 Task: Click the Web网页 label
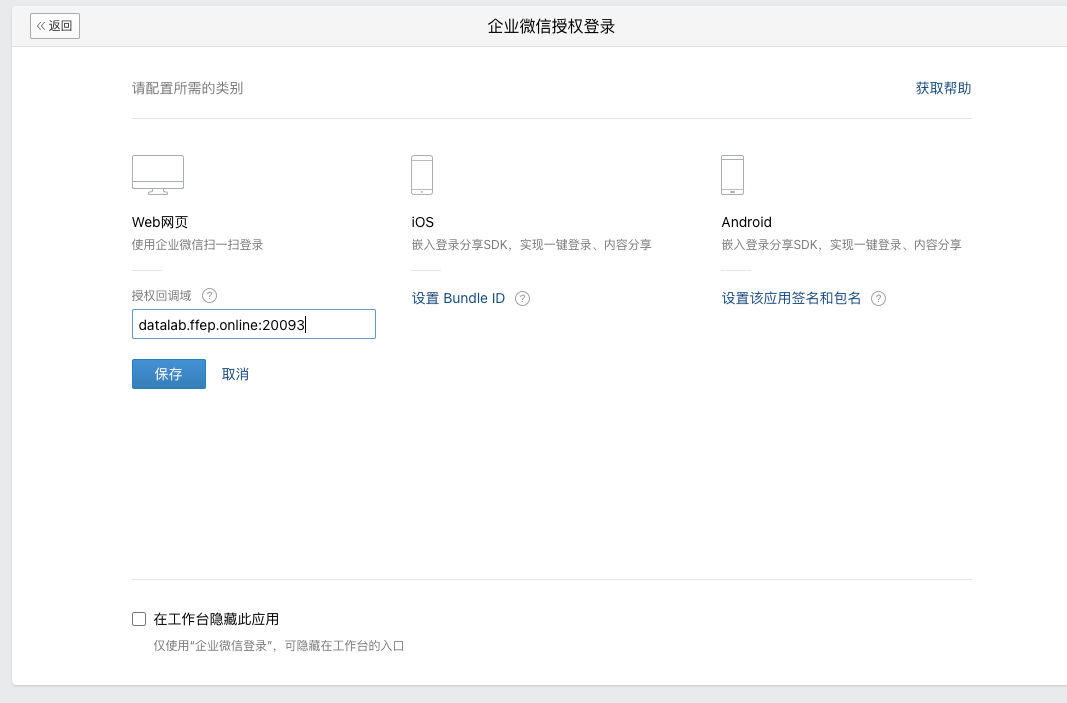160,222
